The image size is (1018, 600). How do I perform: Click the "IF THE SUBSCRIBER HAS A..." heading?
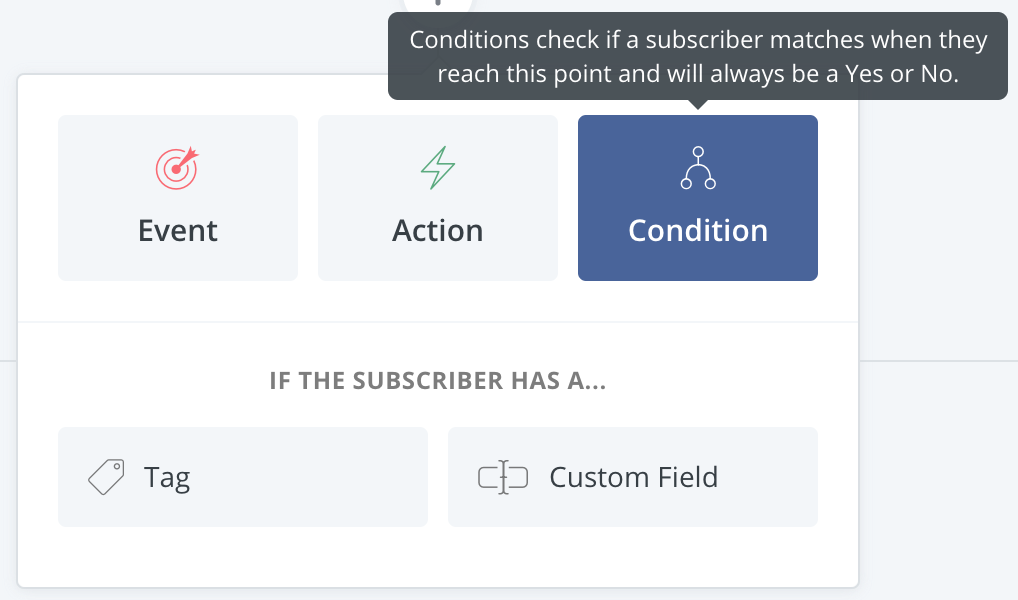click(x=438, y=382)
